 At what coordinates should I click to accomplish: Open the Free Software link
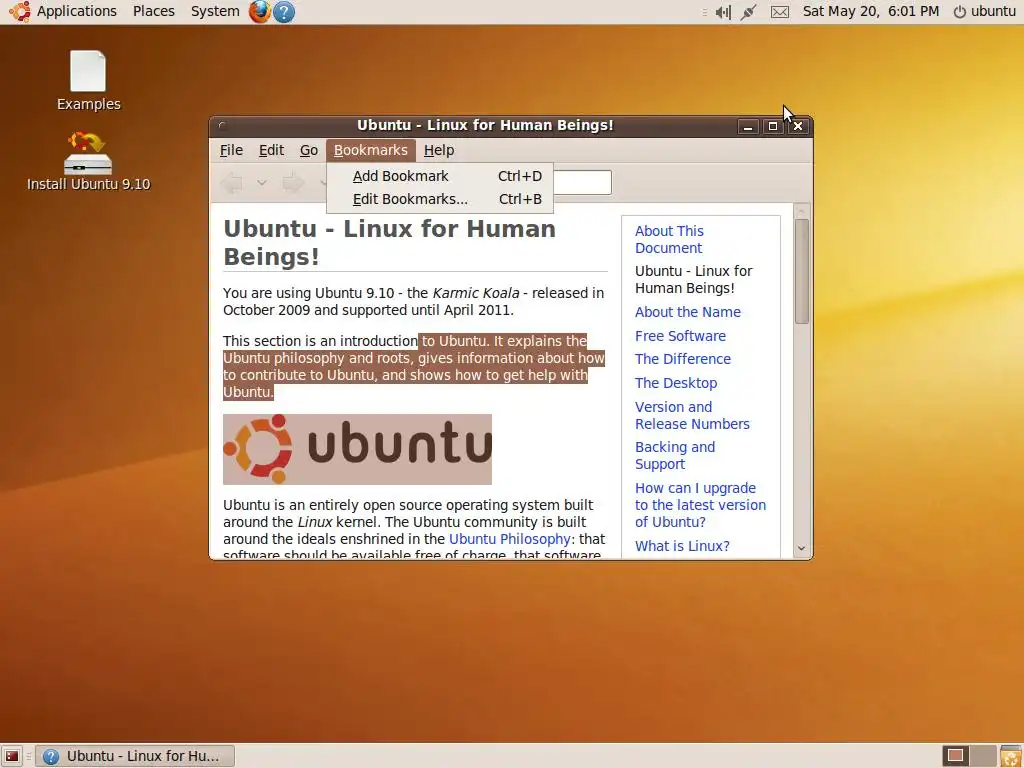coord(680,336)
